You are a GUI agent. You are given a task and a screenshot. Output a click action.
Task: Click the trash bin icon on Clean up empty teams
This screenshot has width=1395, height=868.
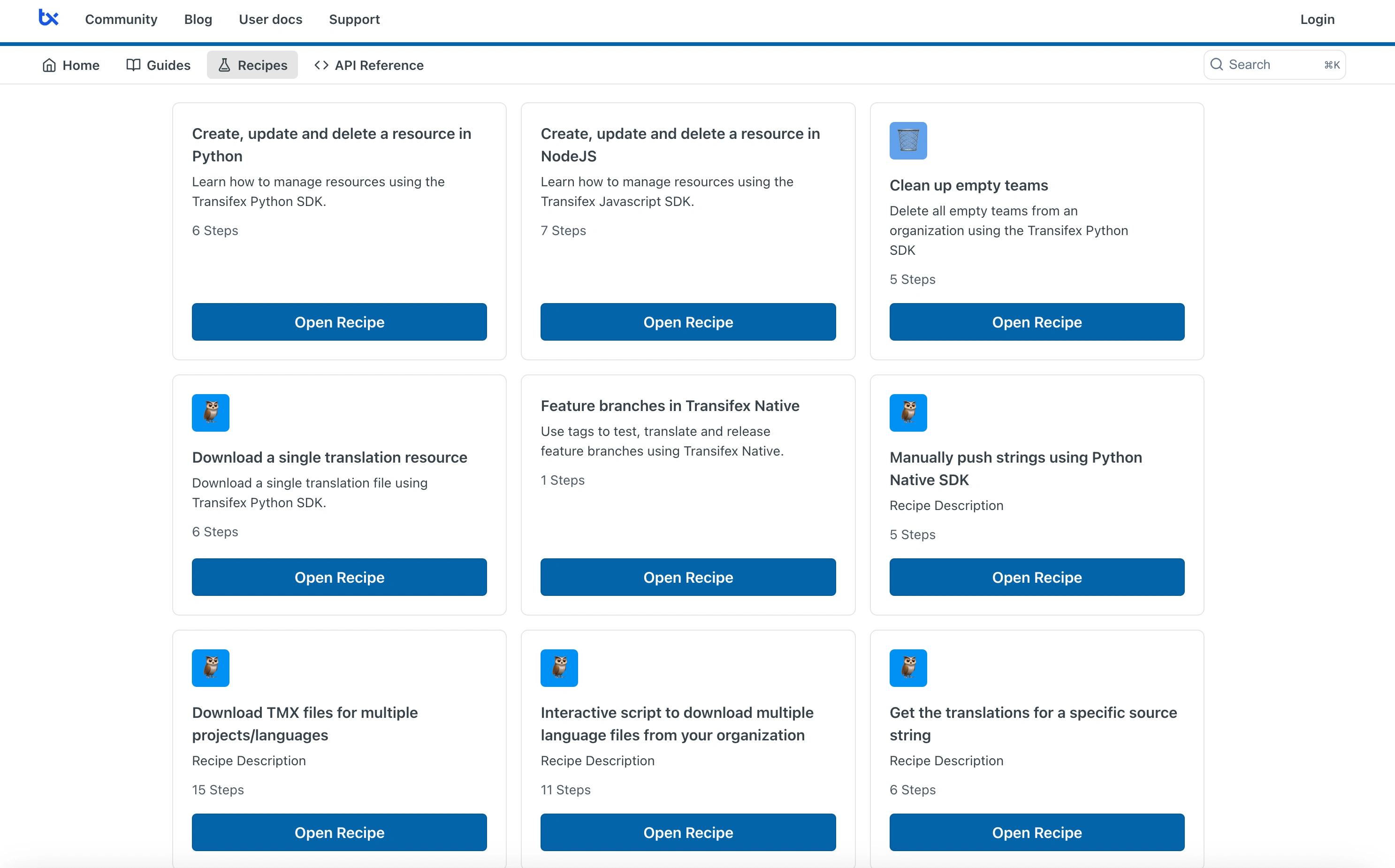pyautogui.click(x=908, y=141)
